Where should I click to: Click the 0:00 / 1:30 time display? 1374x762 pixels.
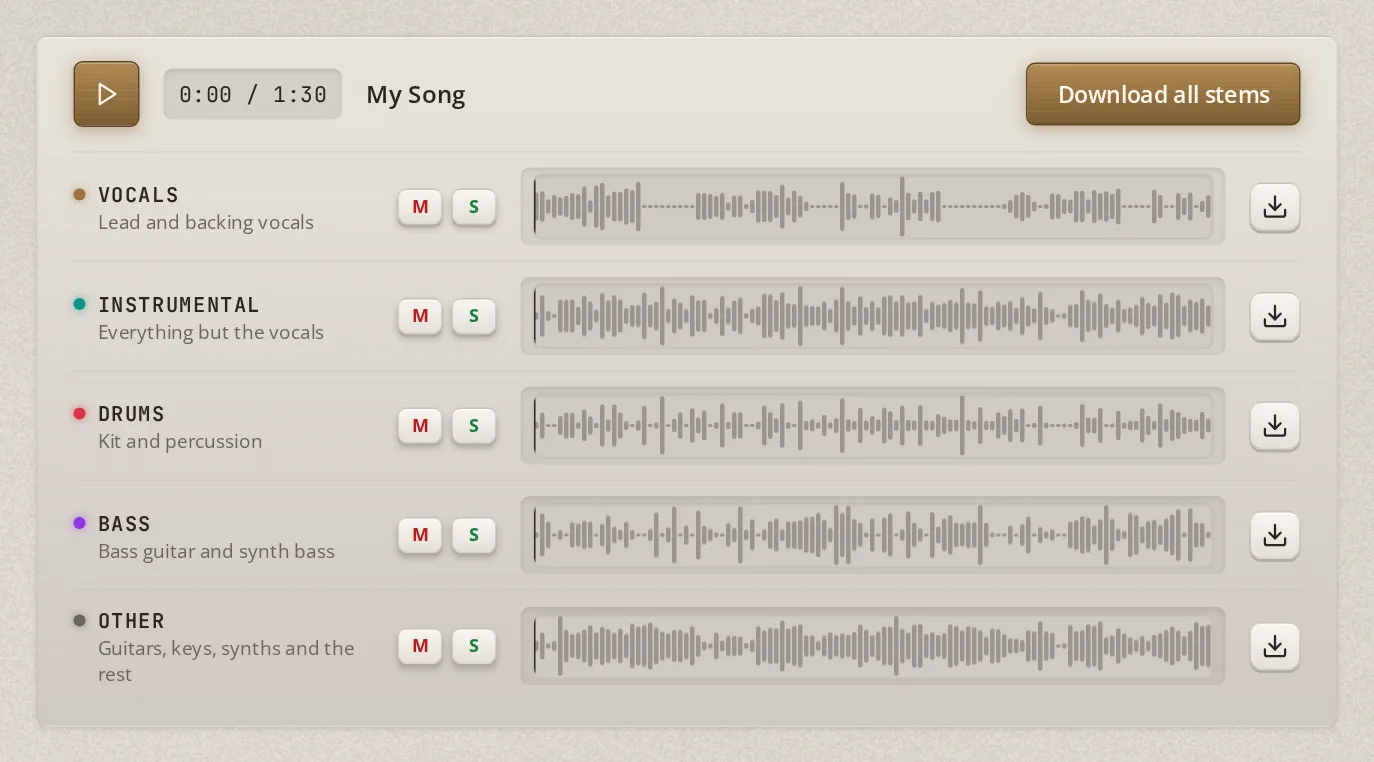pyautogui.click(x=253, y=94)
